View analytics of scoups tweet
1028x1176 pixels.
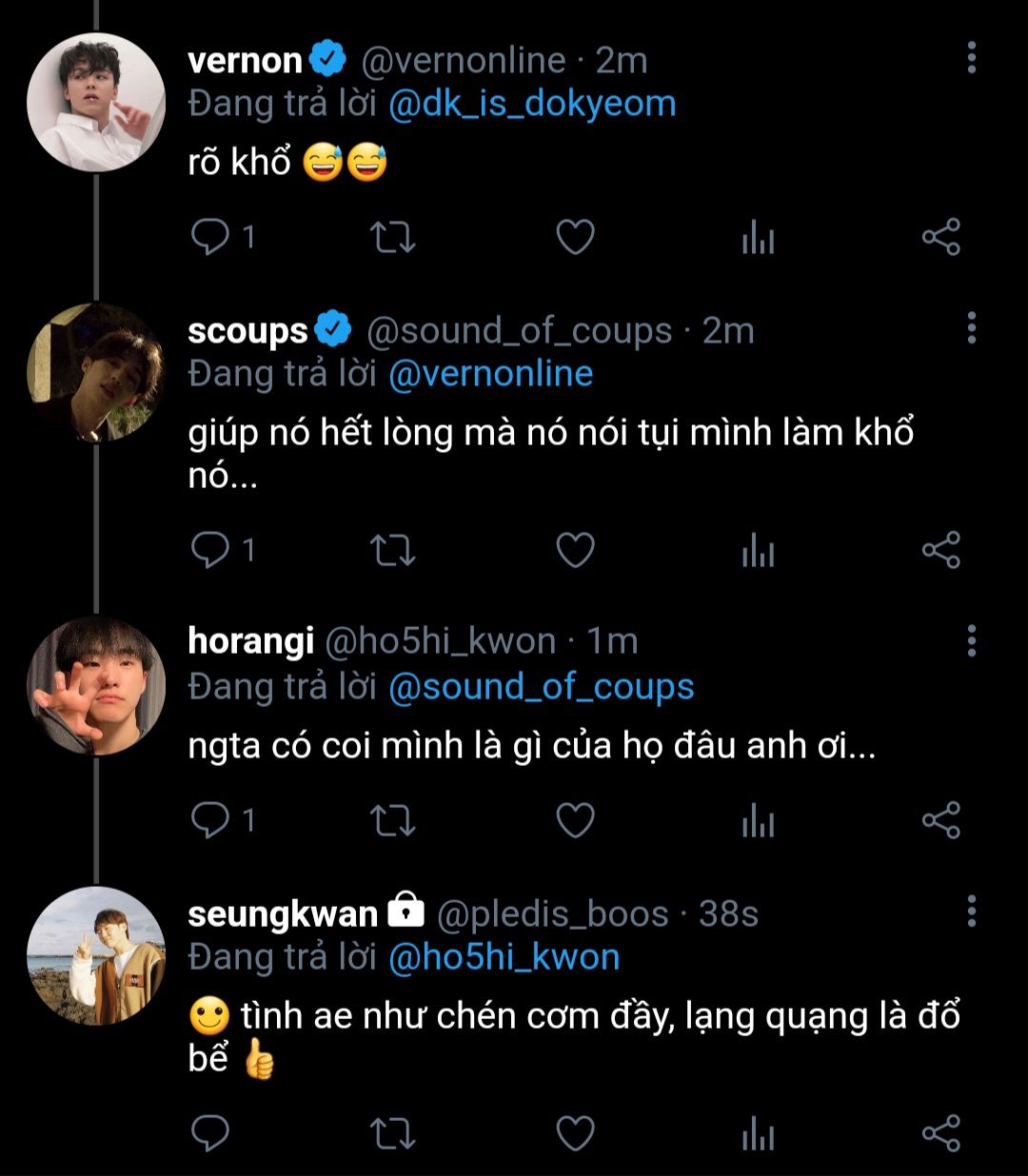(758, 550)
